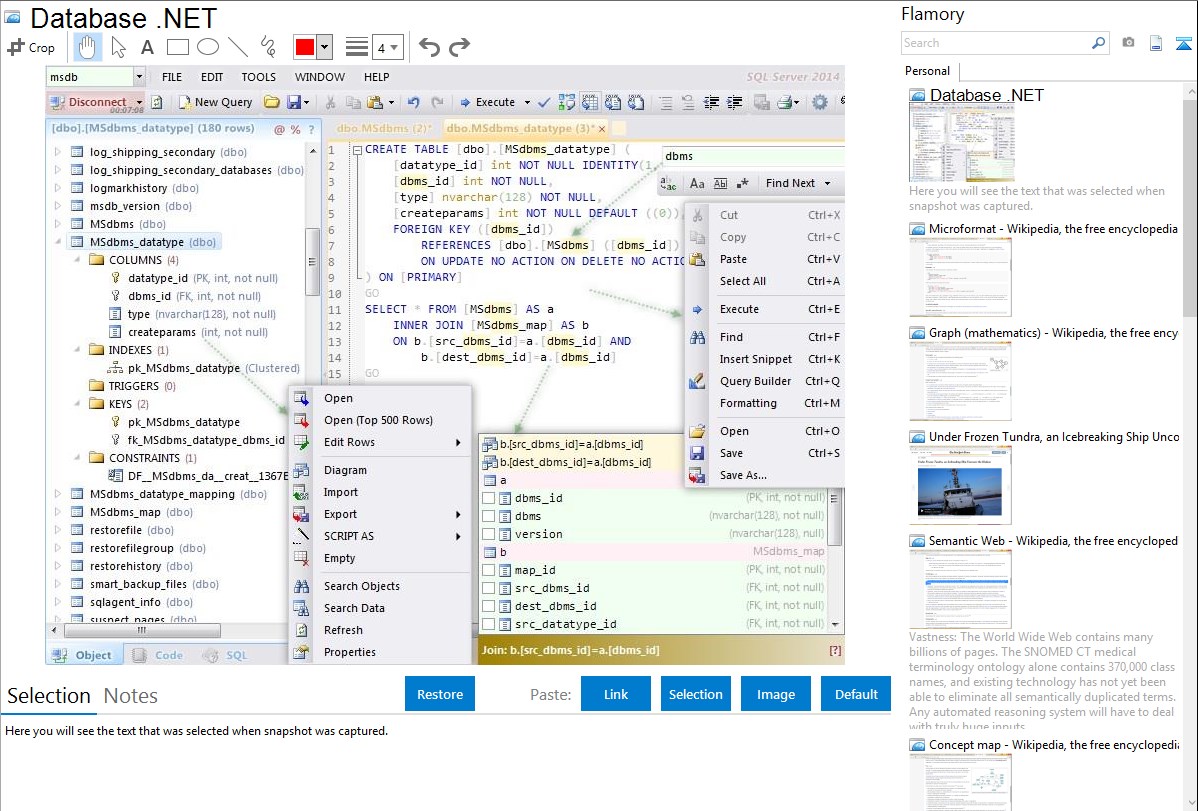
Task: Collapse the KEYS folder
Action: click(77, 404)
